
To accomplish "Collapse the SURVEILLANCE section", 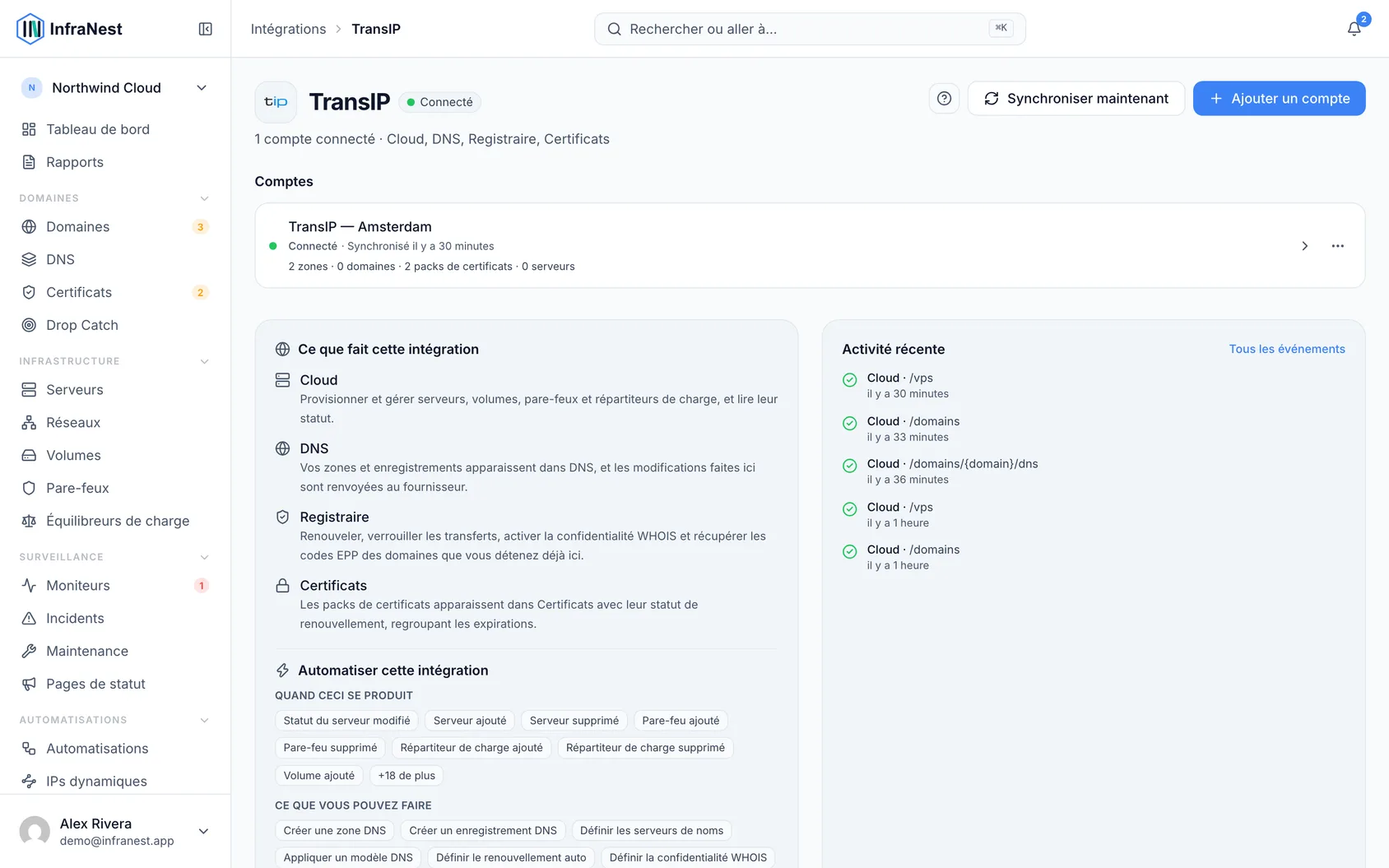I will [204, 557].
